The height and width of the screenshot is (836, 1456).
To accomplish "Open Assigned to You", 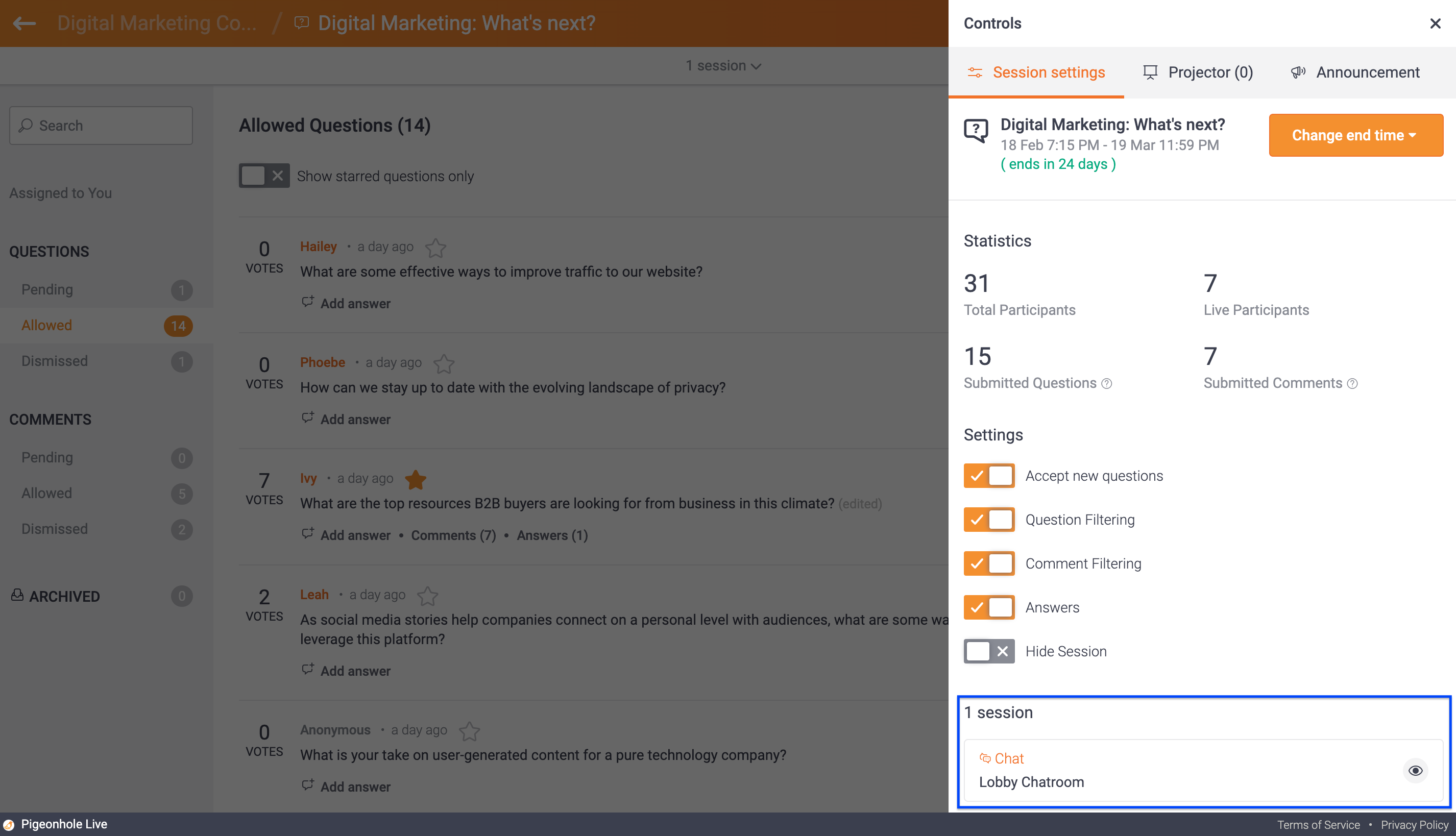I will coord(60,193).
